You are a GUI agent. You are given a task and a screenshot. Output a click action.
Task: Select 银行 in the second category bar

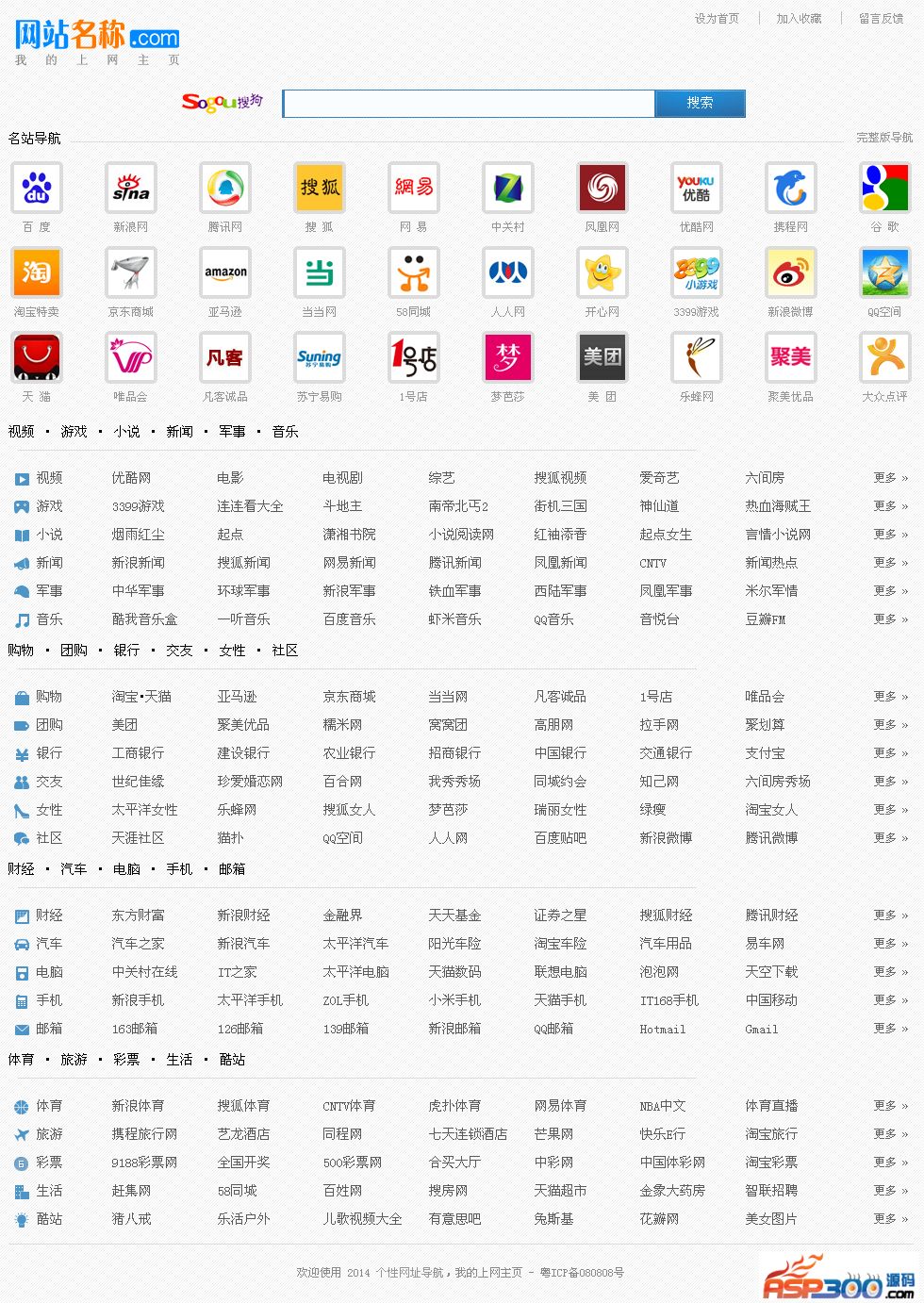point(126,650)
